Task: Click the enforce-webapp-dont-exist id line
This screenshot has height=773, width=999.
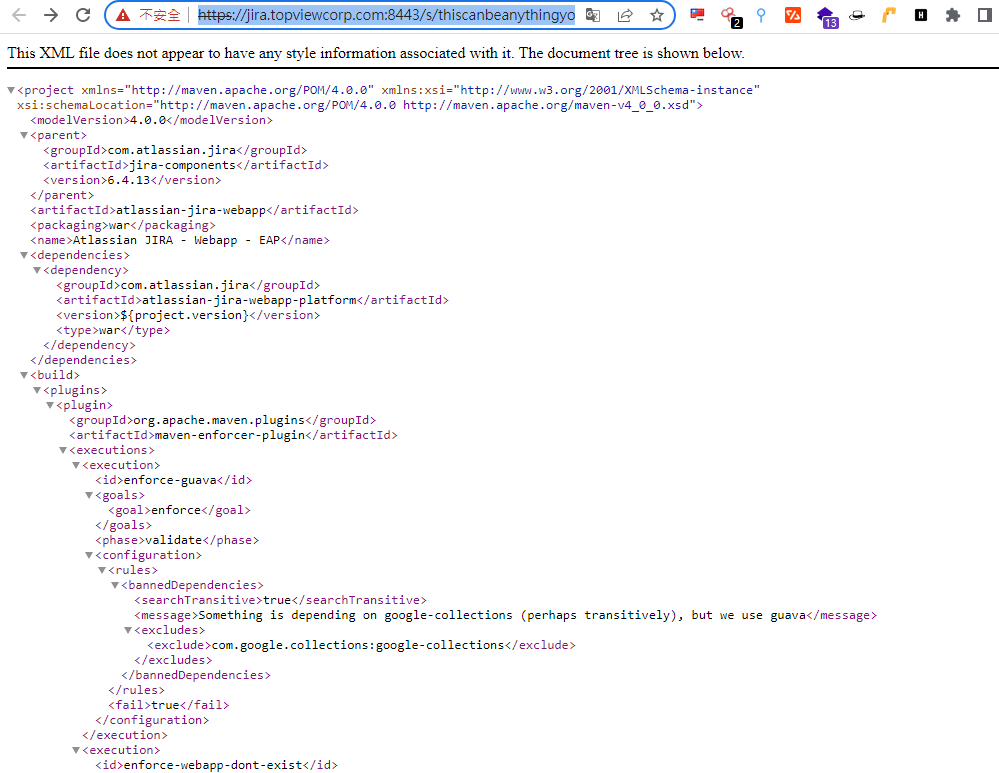Action: coord(217,765)
